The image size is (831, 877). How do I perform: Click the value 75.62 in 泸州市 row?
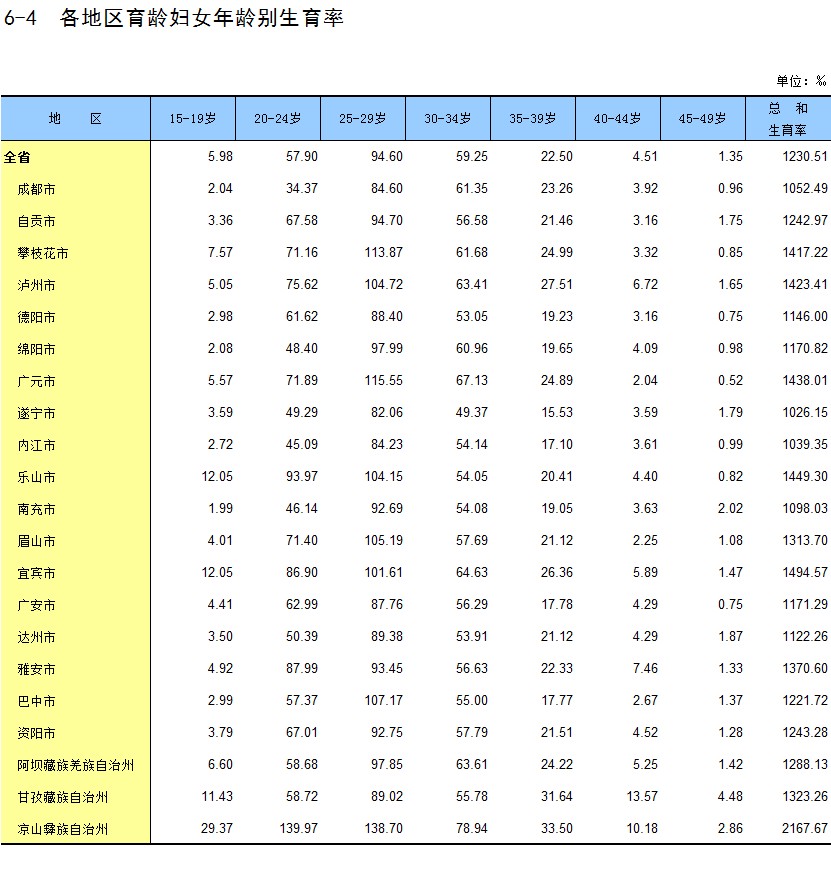point(302,284)
